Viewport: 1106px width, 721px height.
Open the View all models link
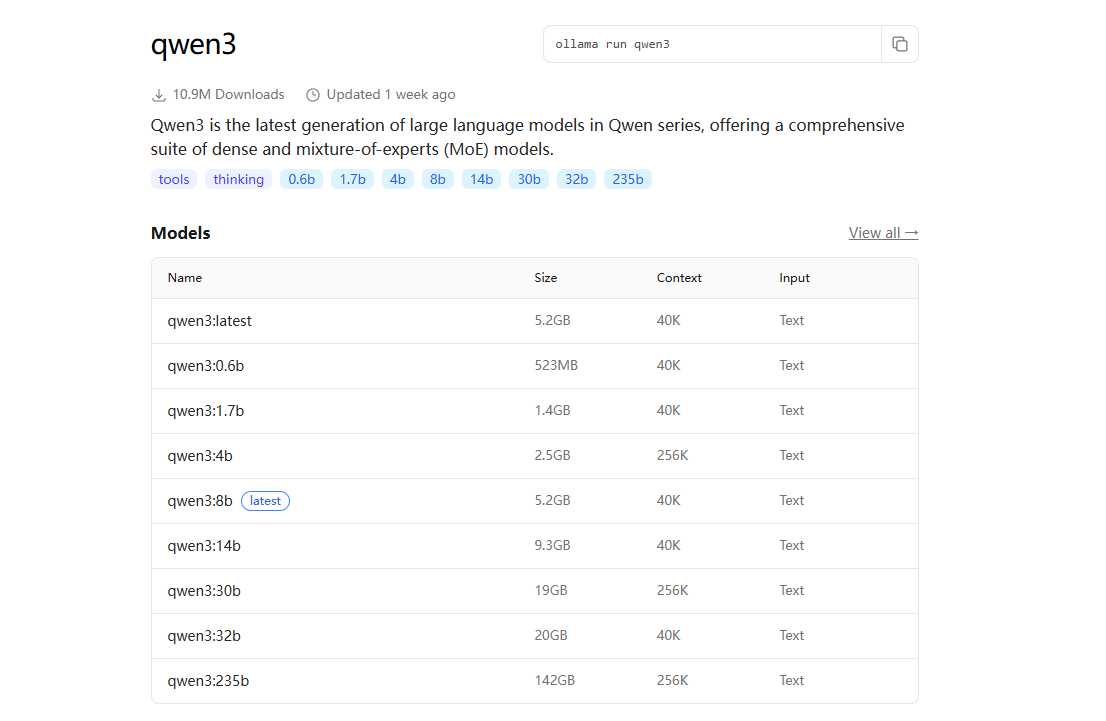tap(883, 233)
